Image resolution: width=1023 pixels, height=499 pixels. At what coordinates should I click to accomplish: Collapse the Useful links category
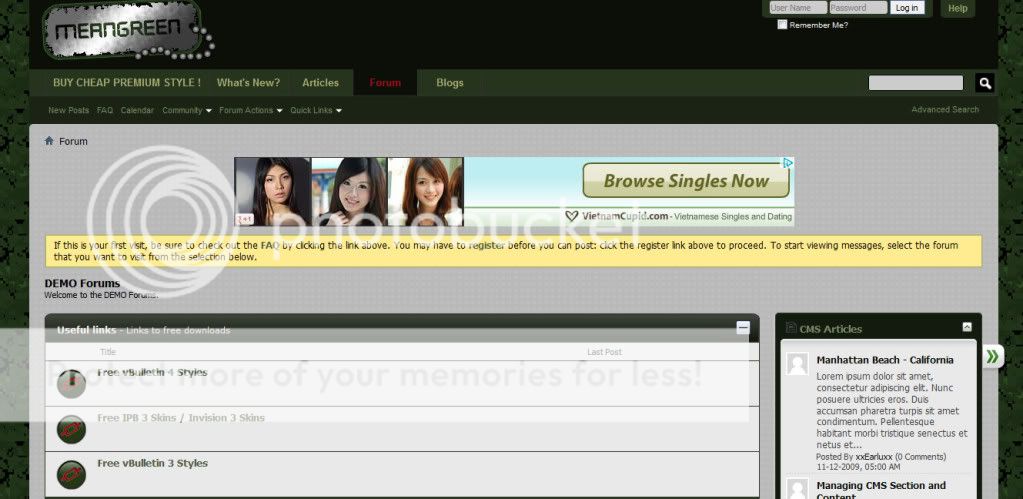[742, 328]
